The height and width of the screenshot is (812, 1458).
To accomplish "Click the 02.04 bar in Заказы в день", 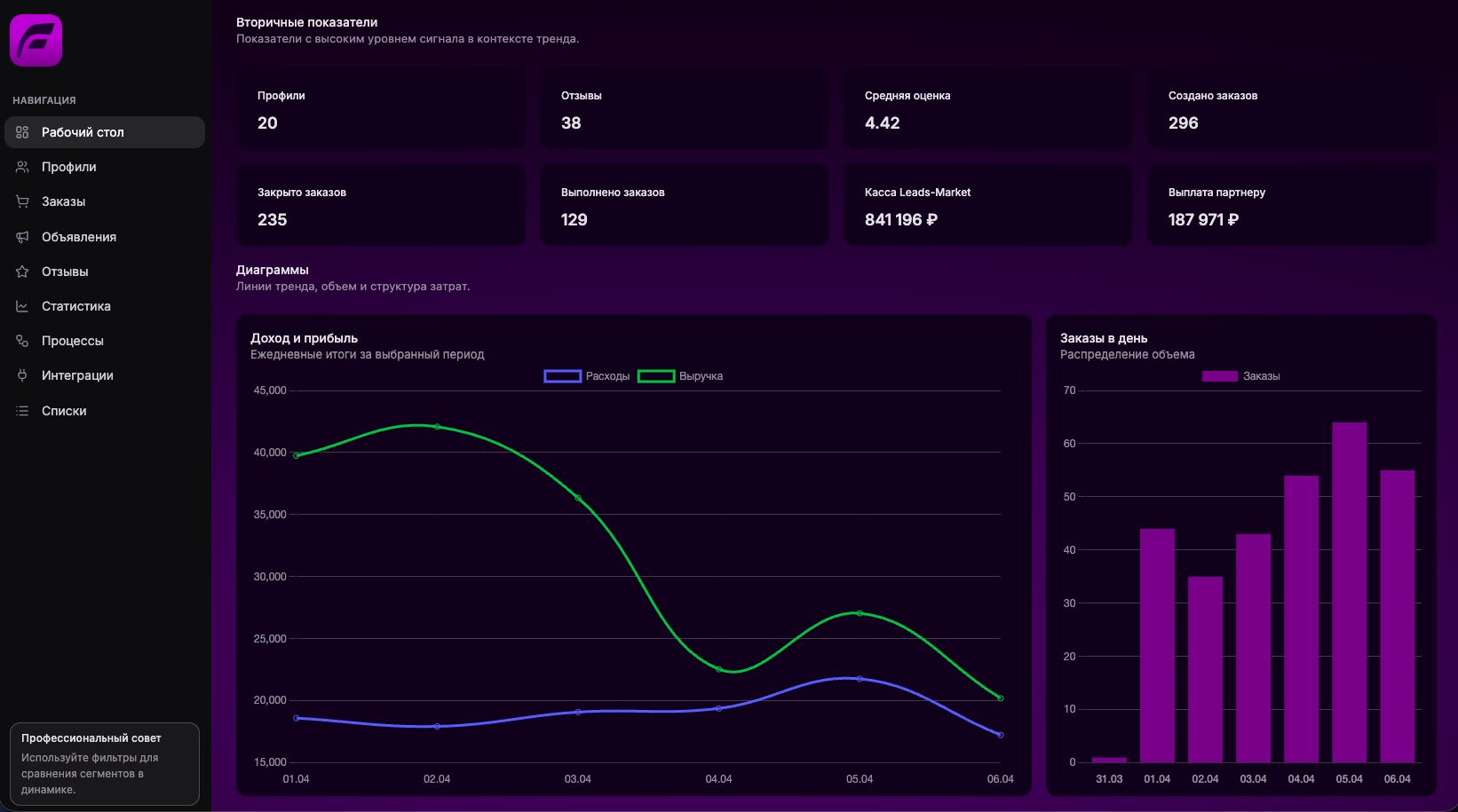I will 1206,669.
